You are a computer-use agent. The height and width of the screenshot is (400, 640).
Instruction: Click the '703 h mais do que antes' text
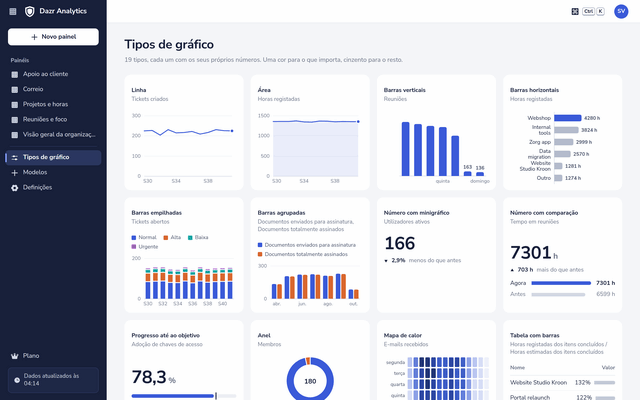click(x=547, y=270)
